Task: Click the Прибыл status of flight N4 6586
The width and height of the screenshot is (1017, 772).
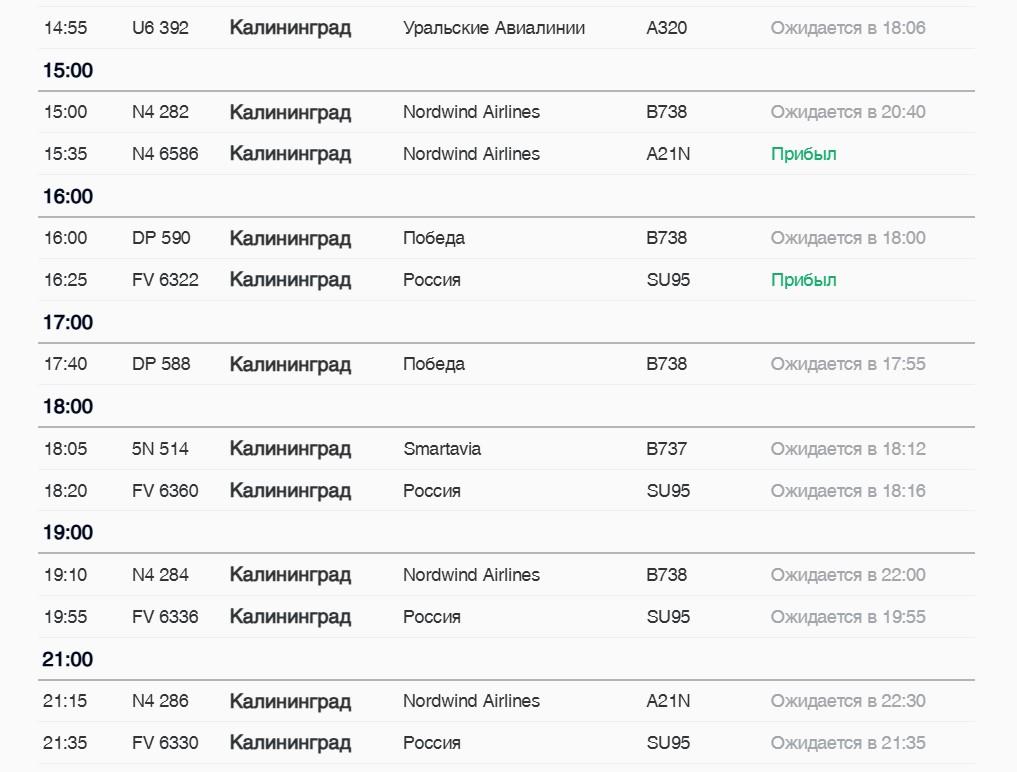Action: pos(803,154)
